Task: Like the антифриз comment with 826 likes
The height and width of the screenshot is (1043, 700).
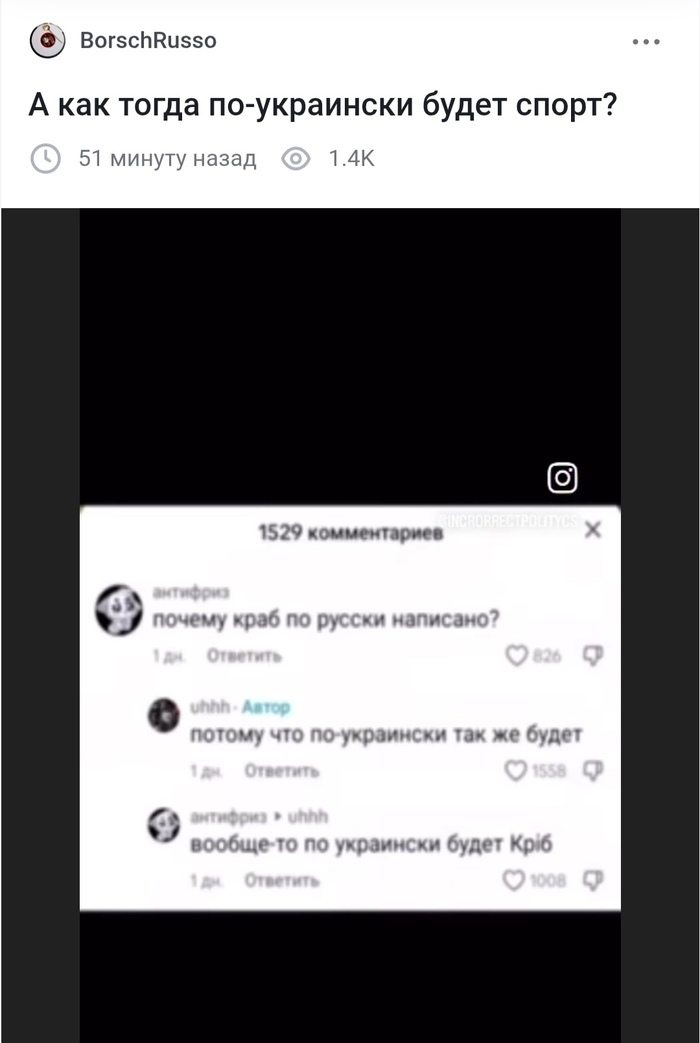Action: click(516, 656)
